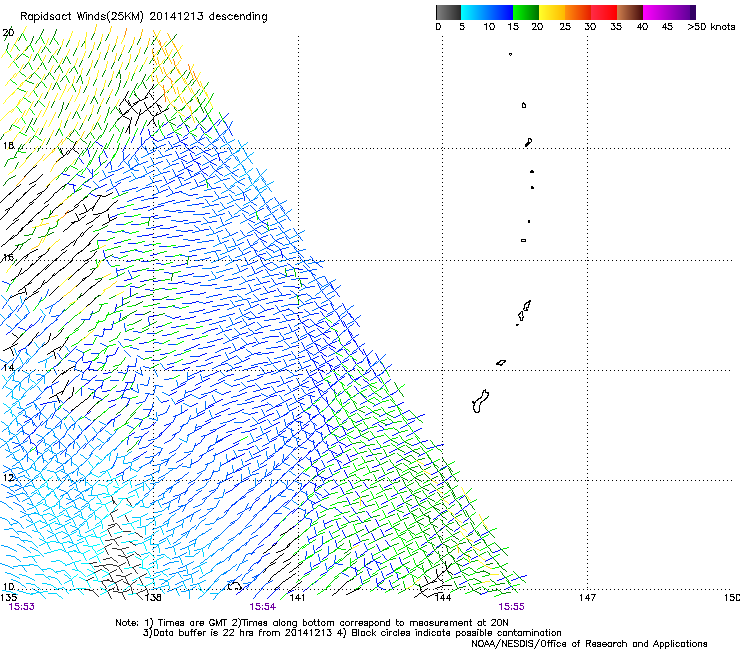Click the longitude label '135'
740x650 pixels.
(x=9, y=598)
